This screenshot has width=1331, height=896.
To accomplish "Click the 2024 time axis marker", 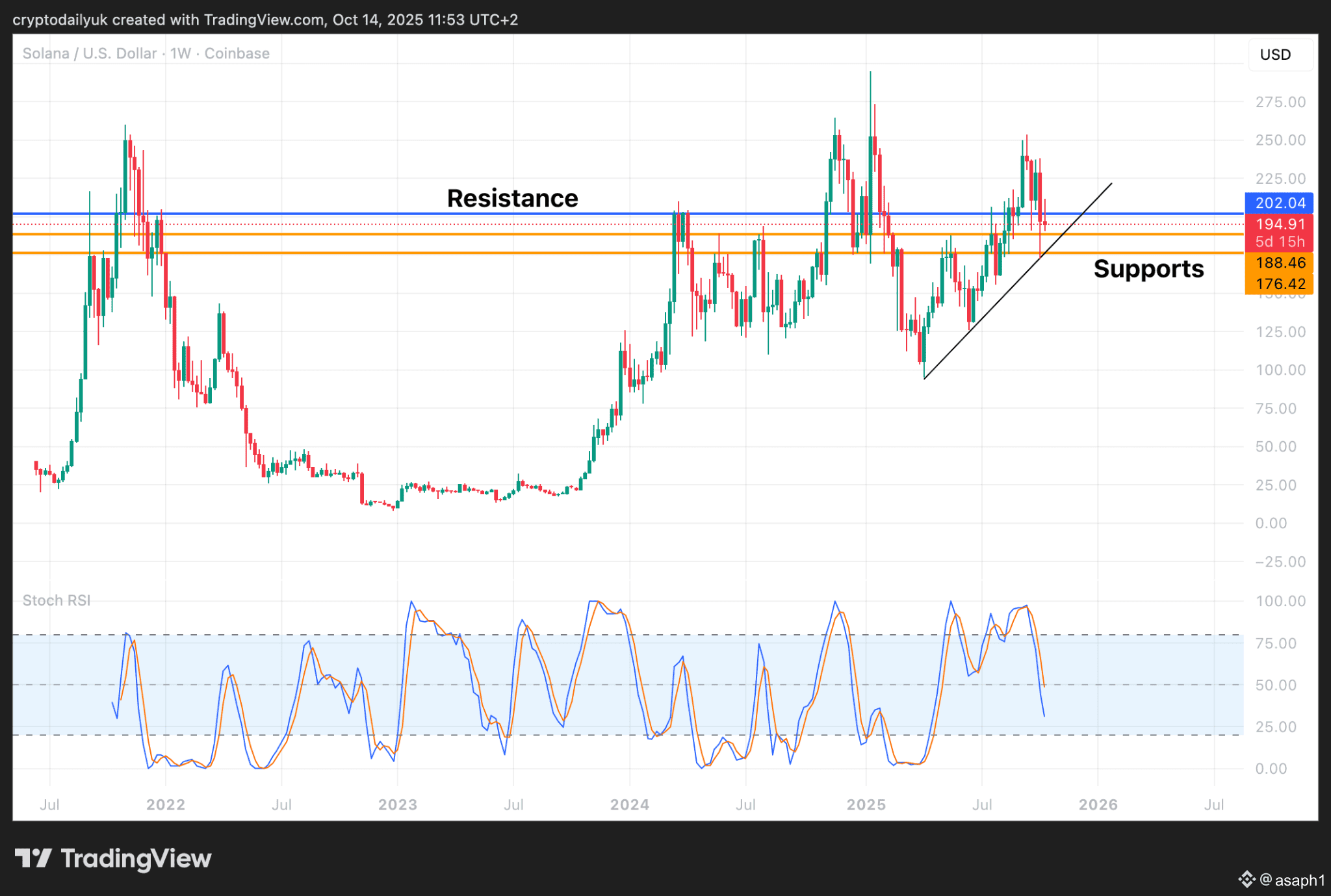I will point(629,804).
